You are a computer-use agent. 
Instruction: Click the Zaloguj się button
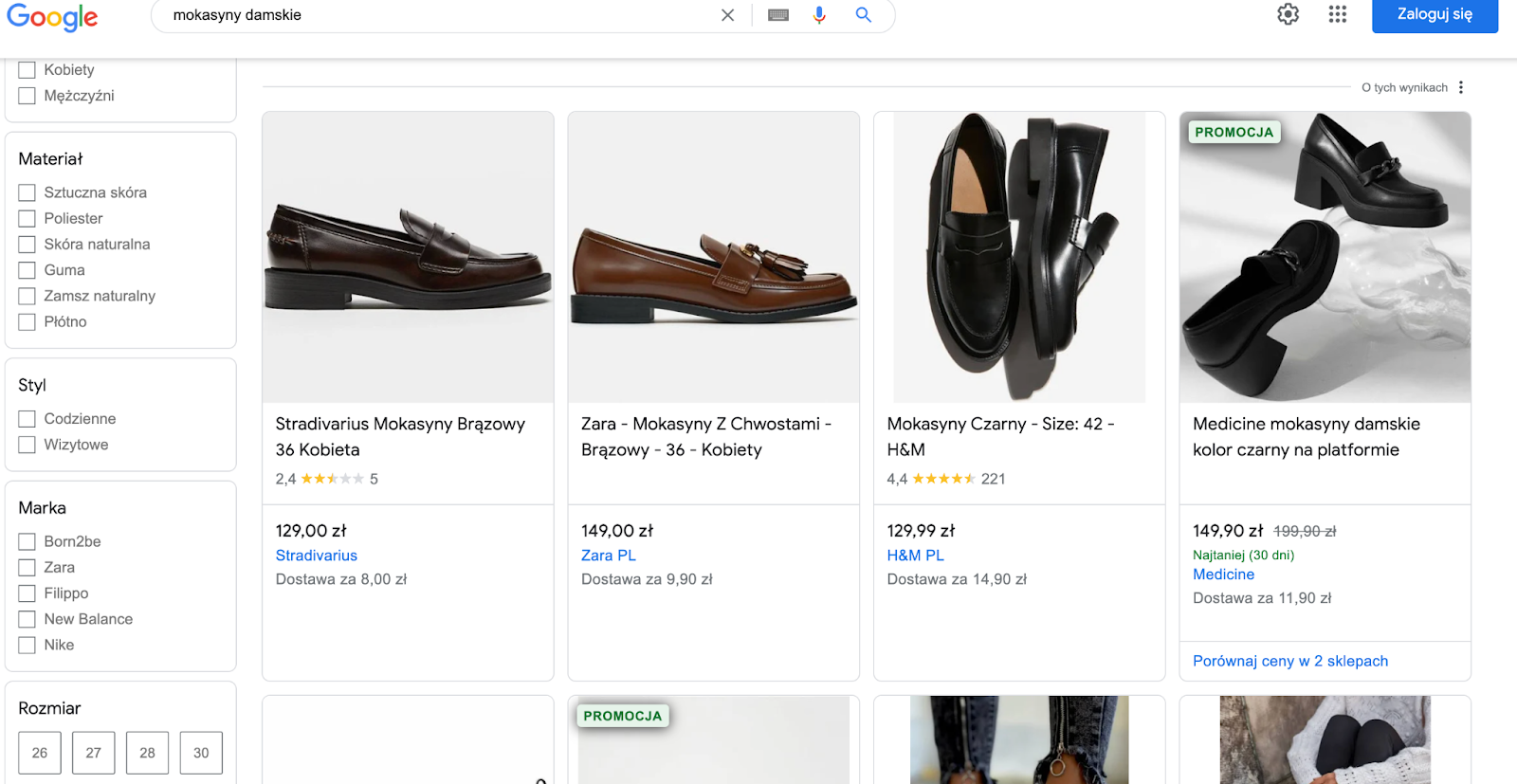click(1435, 14)
